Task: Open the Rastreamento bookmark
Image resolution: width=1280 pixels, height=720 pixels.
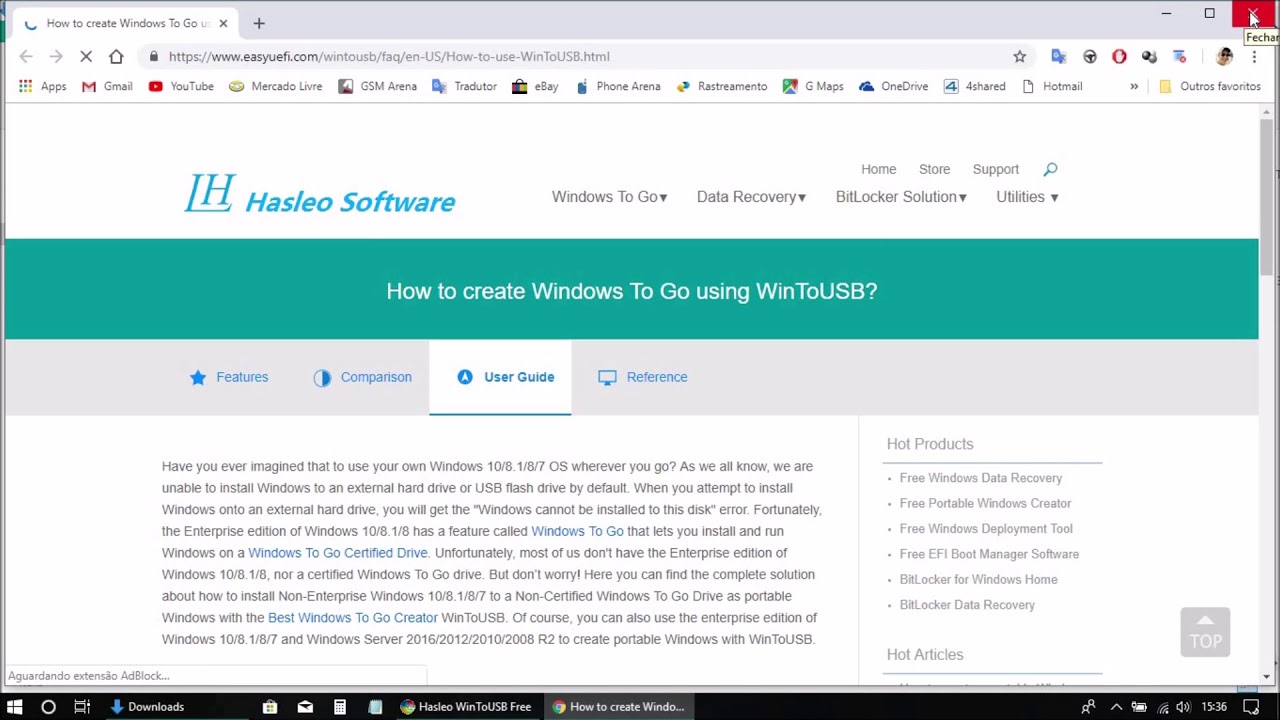Action: click(x=721, y=87)
